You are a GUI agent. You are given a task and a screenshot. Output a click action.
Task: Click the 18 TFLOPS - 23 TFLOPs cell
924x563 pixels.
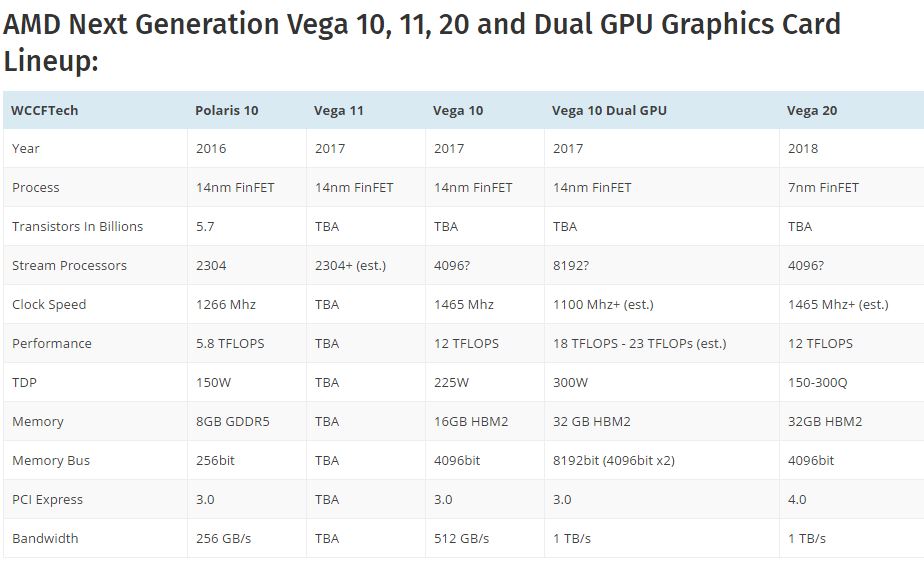pos(639,343)
